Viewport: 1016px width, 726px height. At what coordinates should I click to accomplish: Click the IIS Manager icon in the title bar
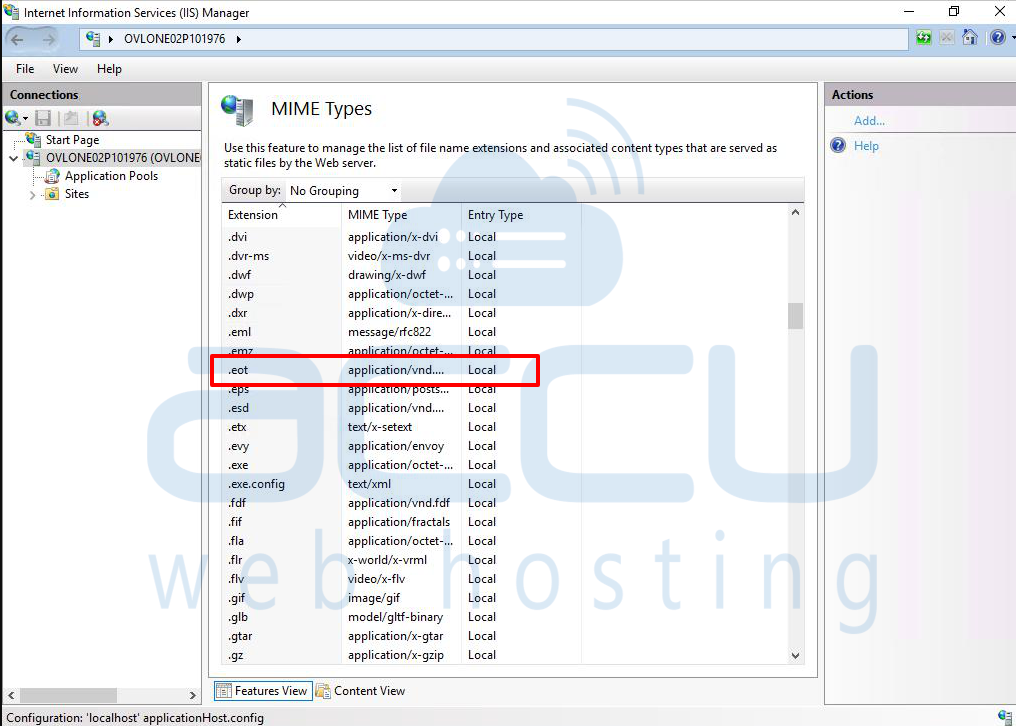point(10,12)
